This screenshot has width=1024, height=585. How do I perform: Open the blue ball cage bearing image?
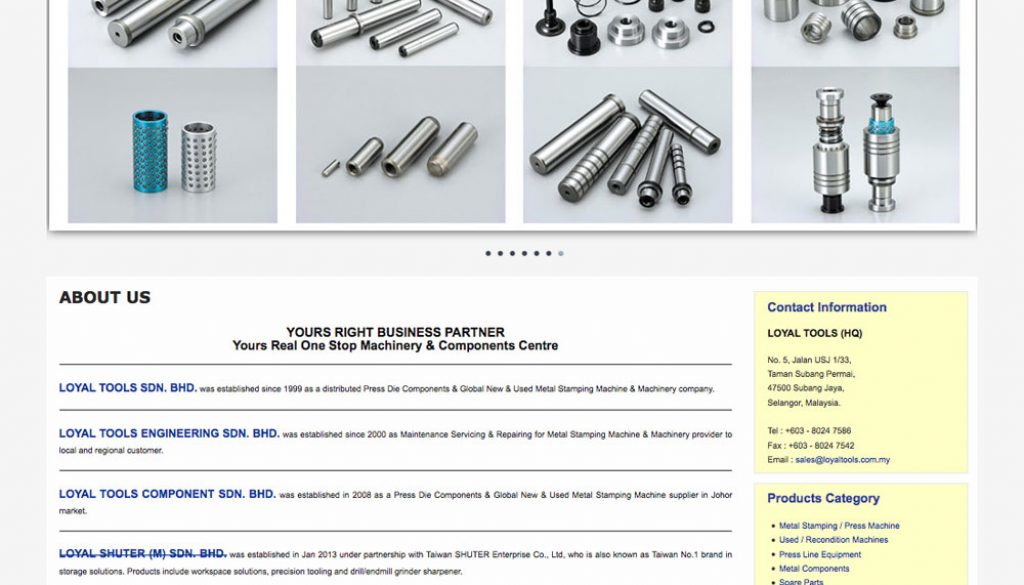click(x=172, y=145)
